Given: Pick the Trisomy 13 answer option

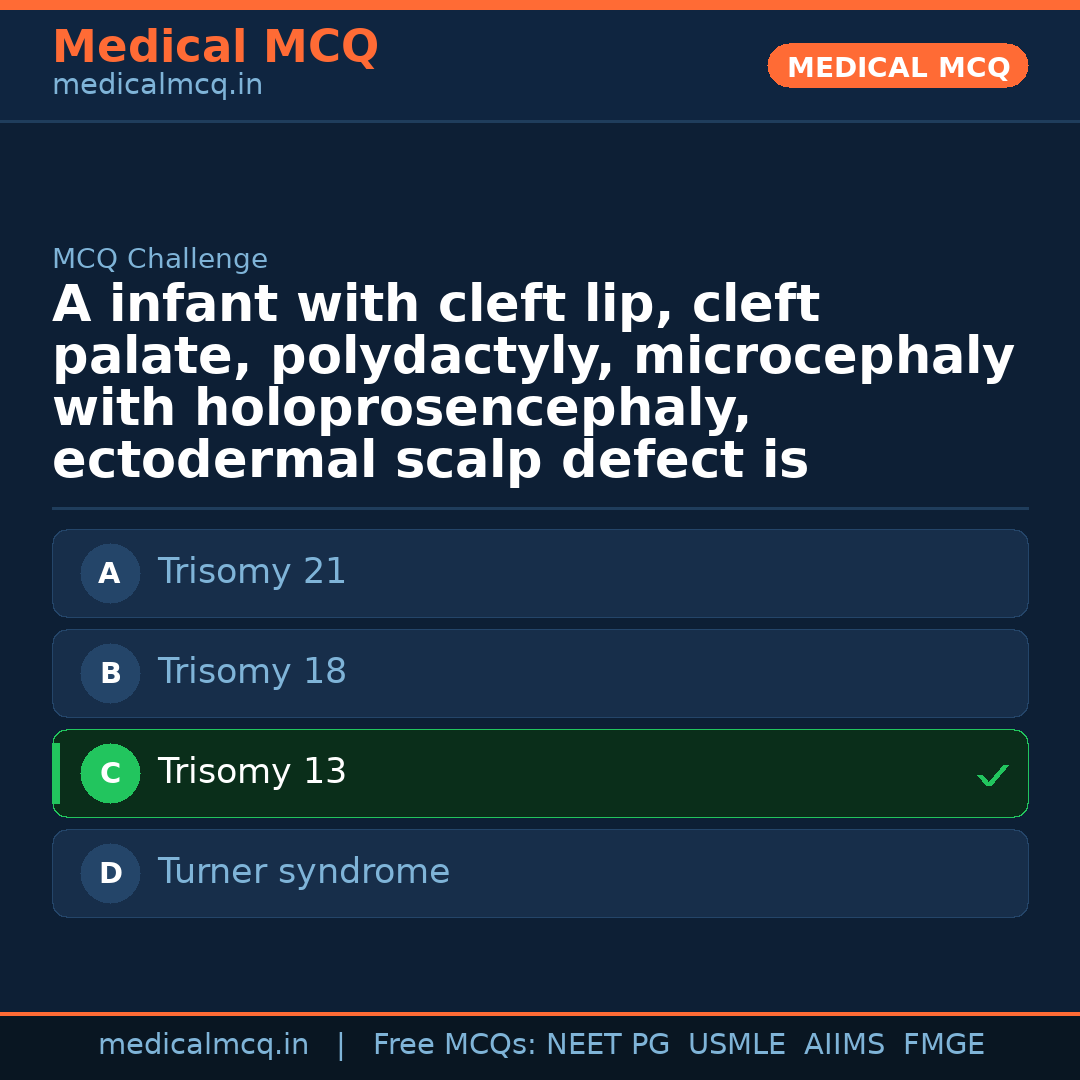Looking at the screenshot, I should [540, 773].
